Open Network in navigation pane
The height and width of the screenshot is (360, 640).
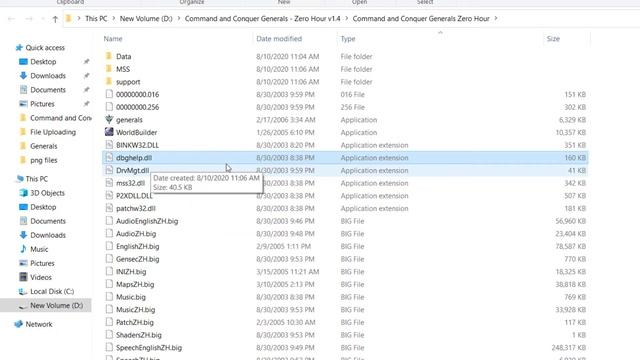click(39, 324)
